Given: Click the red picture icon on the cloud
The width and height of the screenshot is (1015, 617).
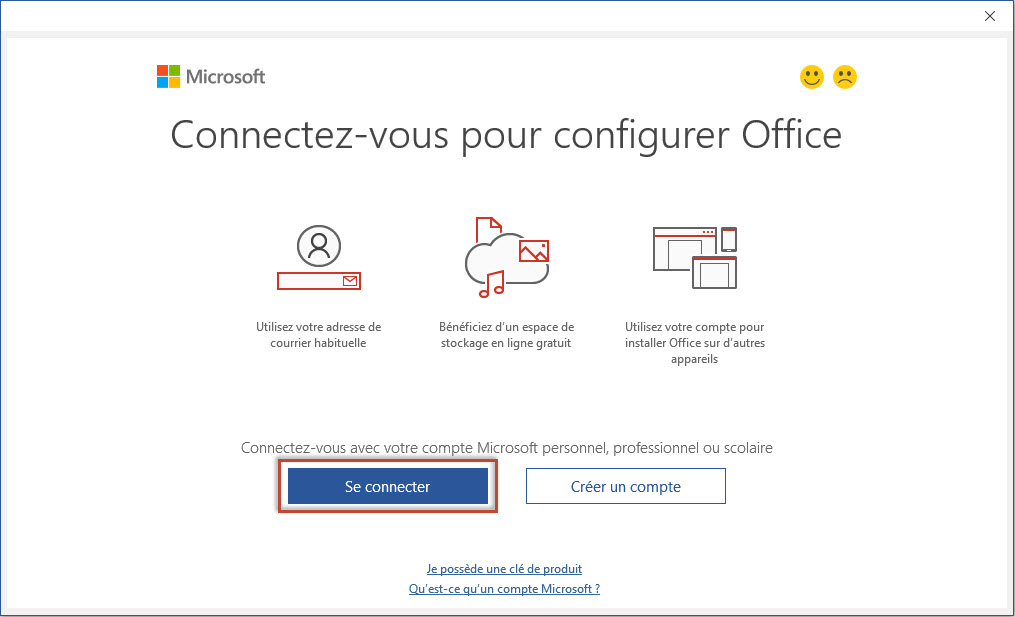Looking at the screenshot, I should click(534, 251).
